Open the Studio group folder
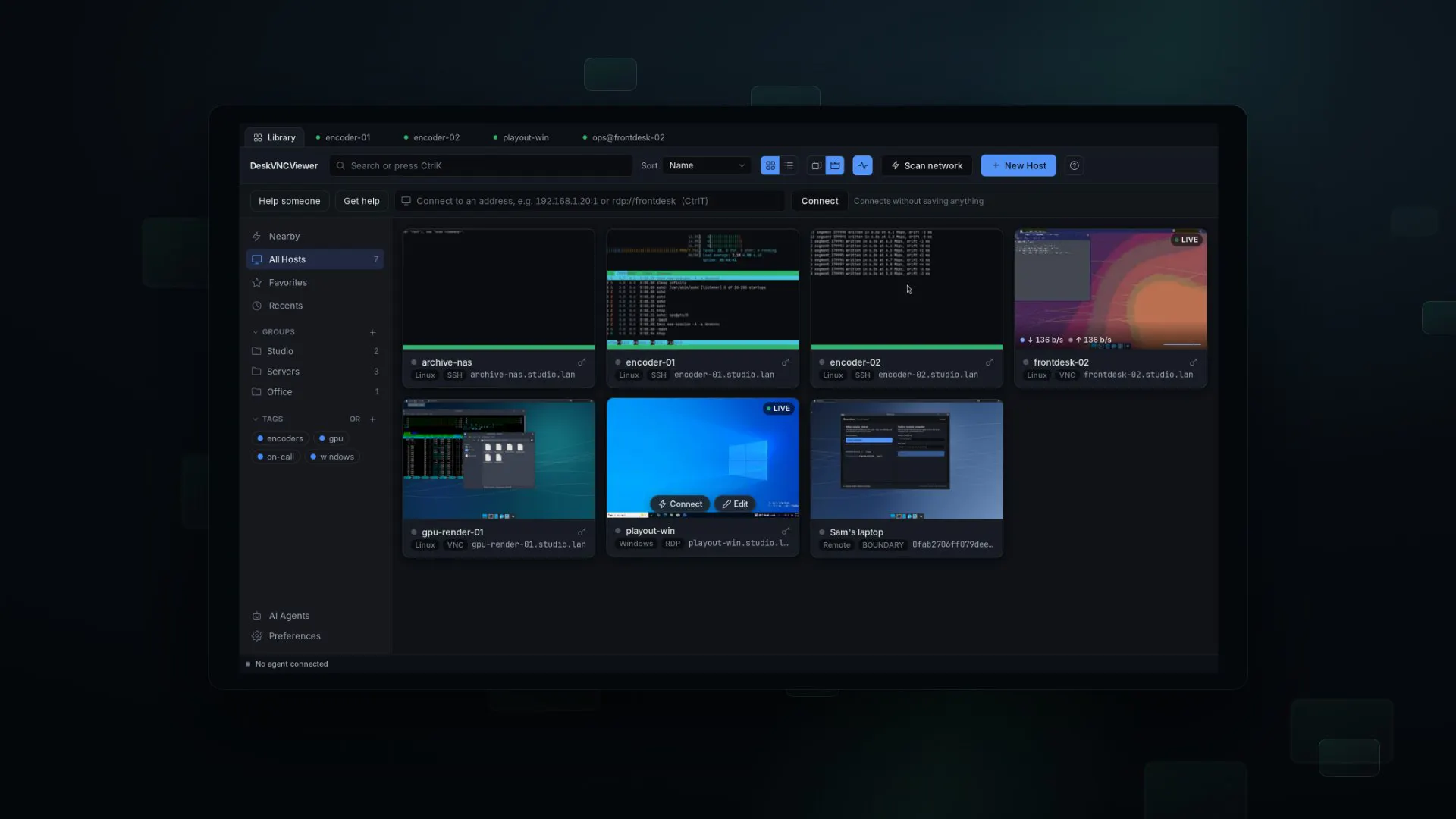This screenshot has height=819, width=1456. (x=315, y=351)
